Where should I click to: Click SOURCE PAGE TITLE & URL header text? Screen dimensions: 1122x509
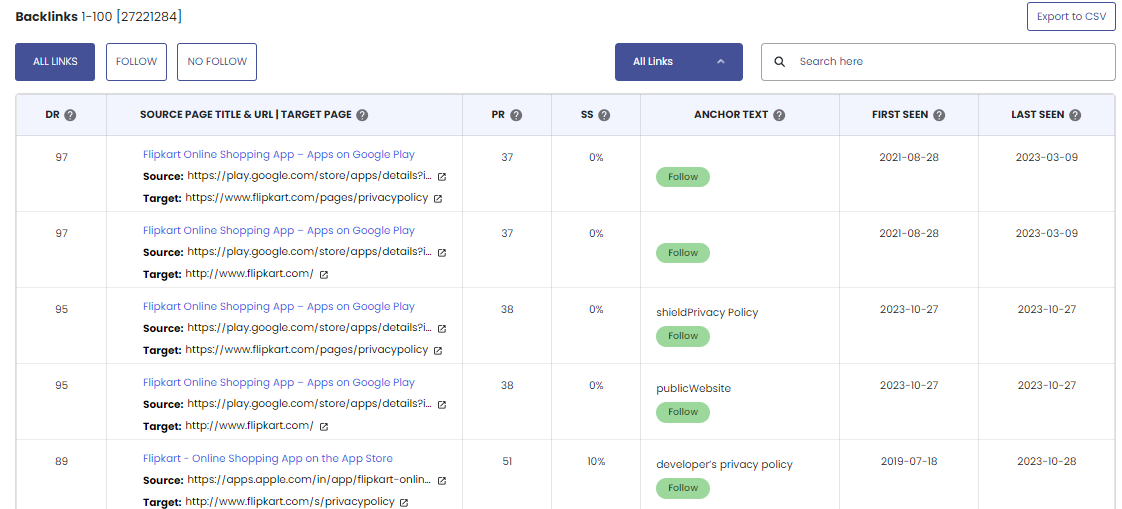point(245,115)
